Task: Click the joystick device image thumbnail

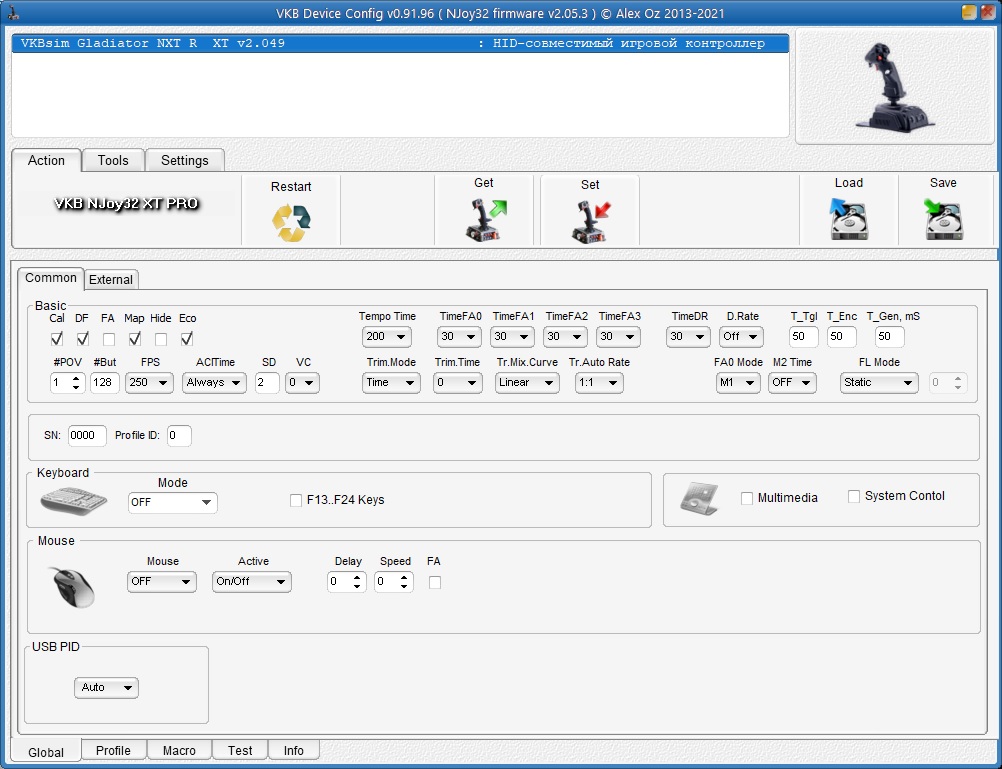Action: point(893,86)
